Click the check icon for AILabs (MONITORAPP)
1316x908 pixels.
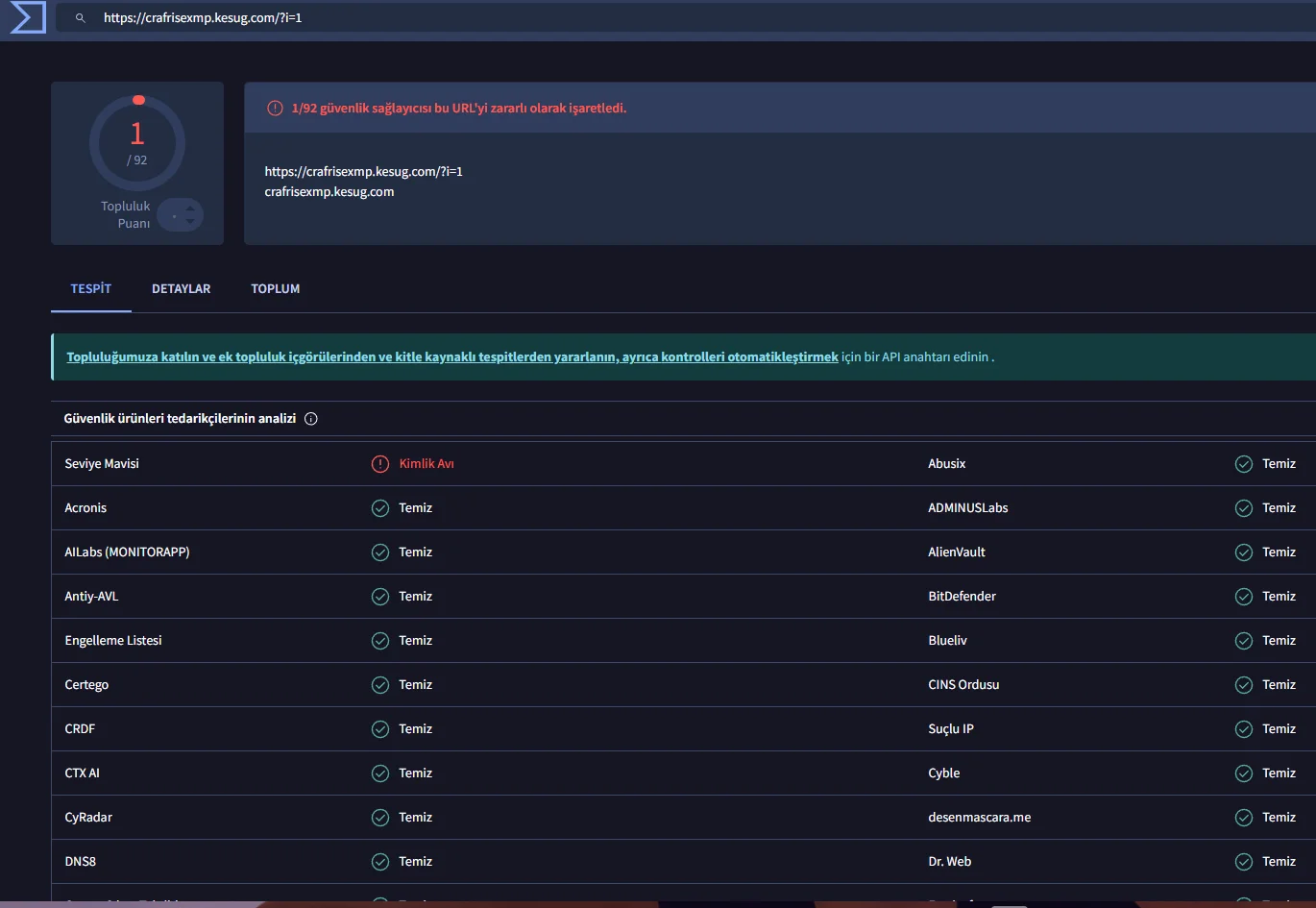click(x=380, y=552)
